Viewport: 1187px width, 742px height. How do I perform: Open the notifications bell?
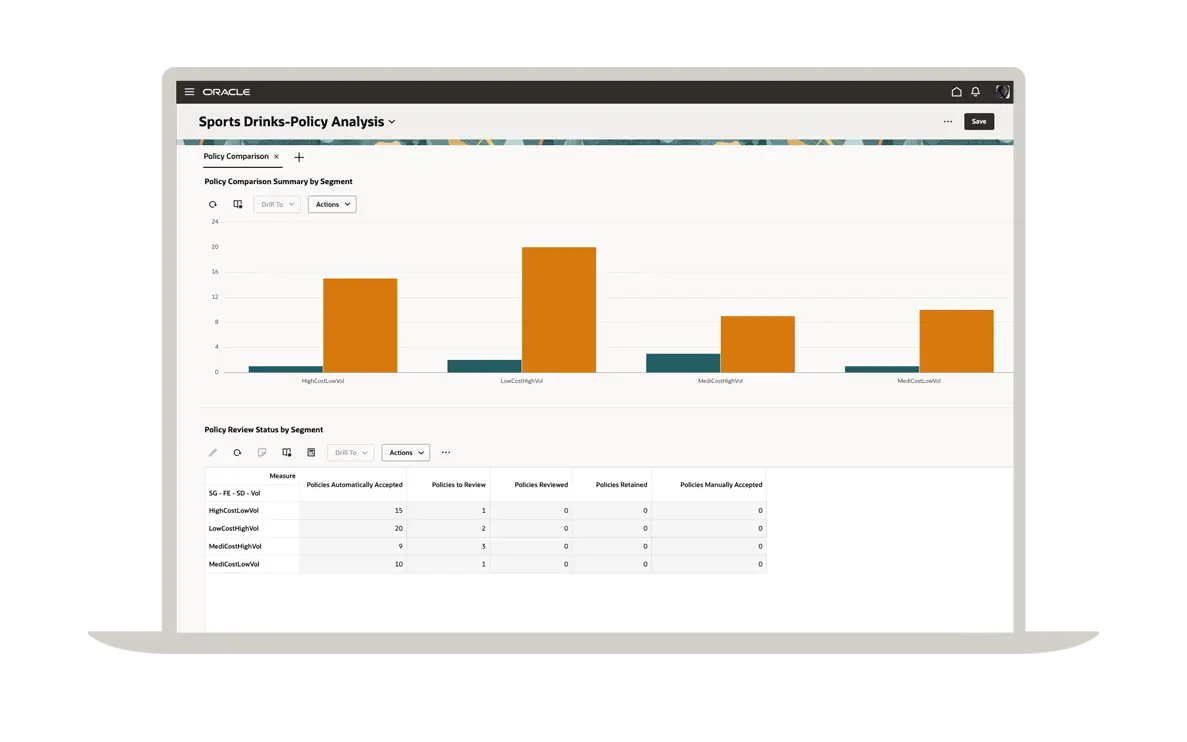click(x=976, y=92)
